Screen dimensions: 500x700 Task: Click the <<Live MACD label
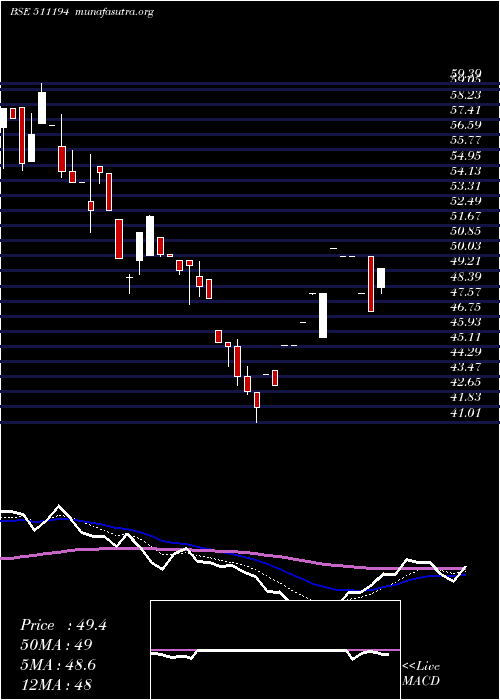click(421, 674)
